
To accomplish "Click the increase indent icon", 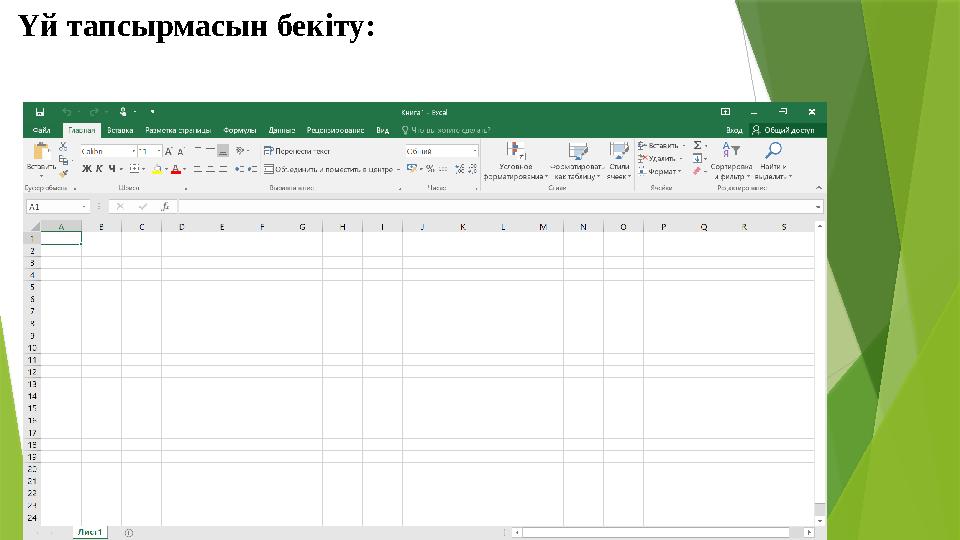I will click(x=252, y=169).
